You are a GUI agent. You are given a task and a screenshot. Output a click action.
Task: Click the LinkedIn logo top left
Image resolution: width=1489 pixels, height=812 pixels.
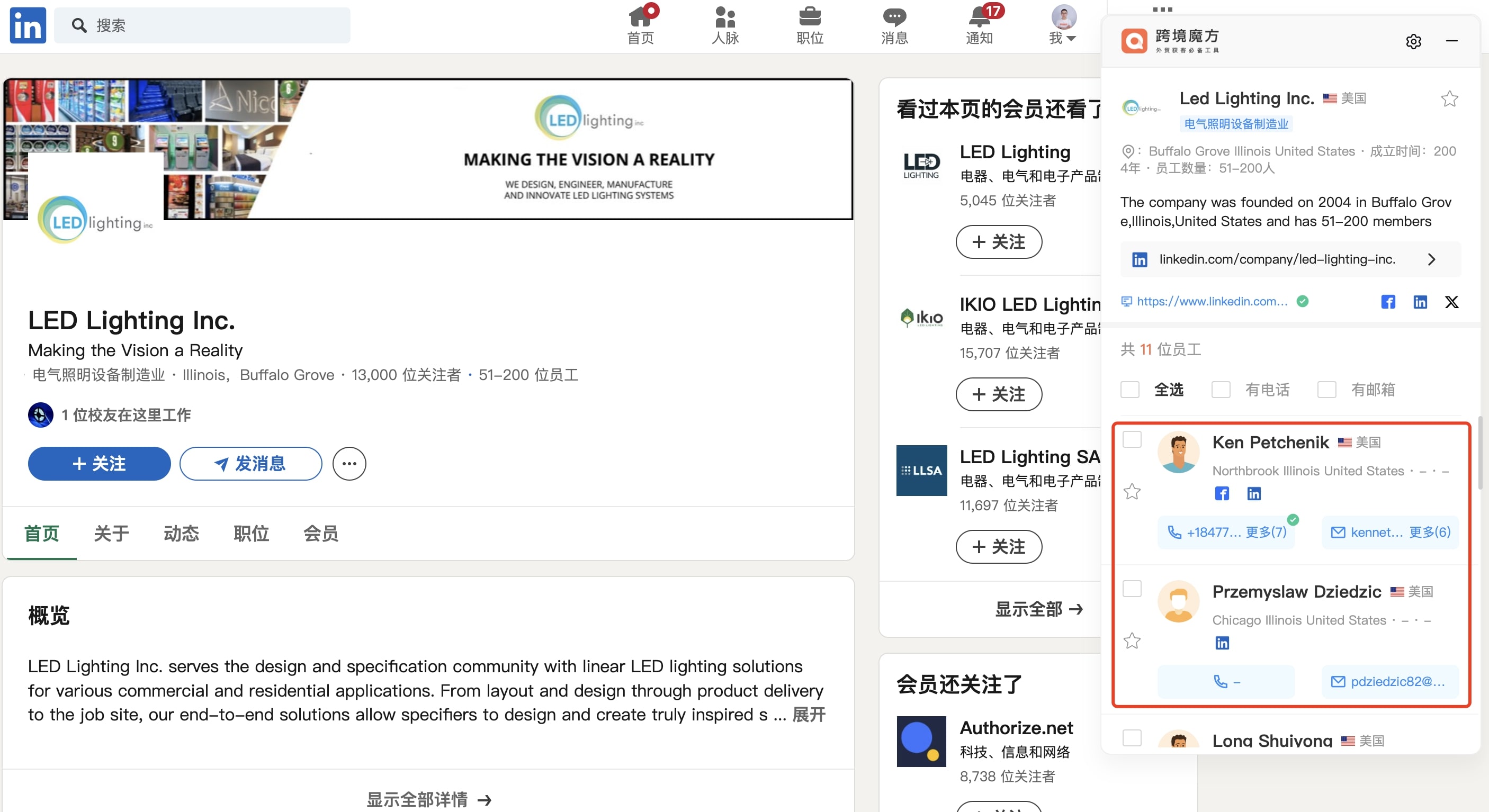click(26, 25)
